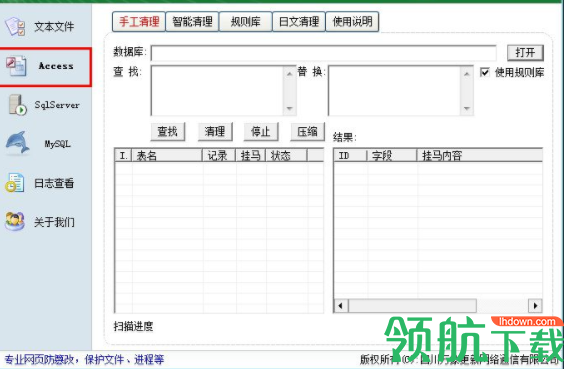This screenshot has width=564, height=369.
Task: Switch to the 日文清理 tab
Action: (299, 22)
